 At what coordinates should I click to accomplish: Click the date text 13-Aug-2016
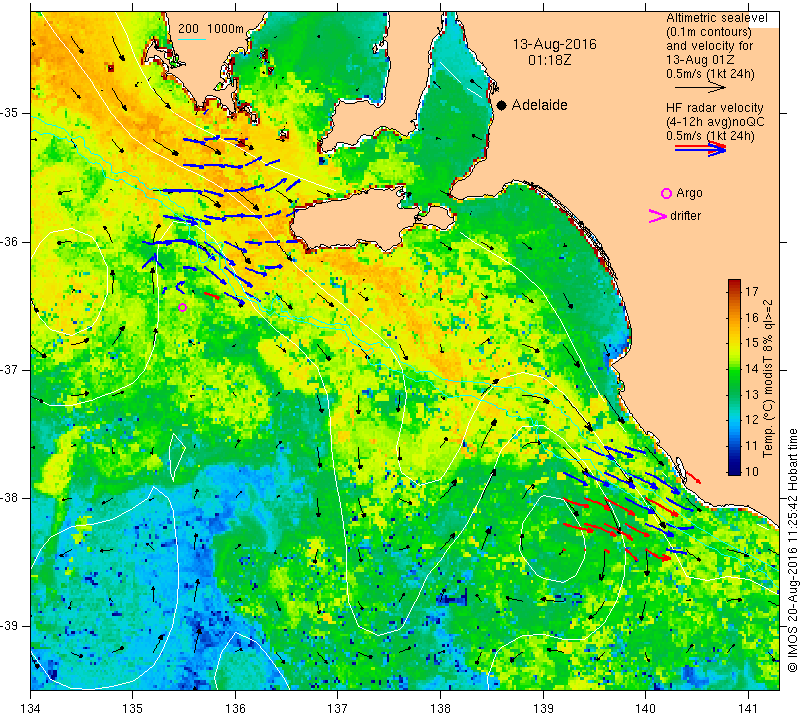[555, 44]
